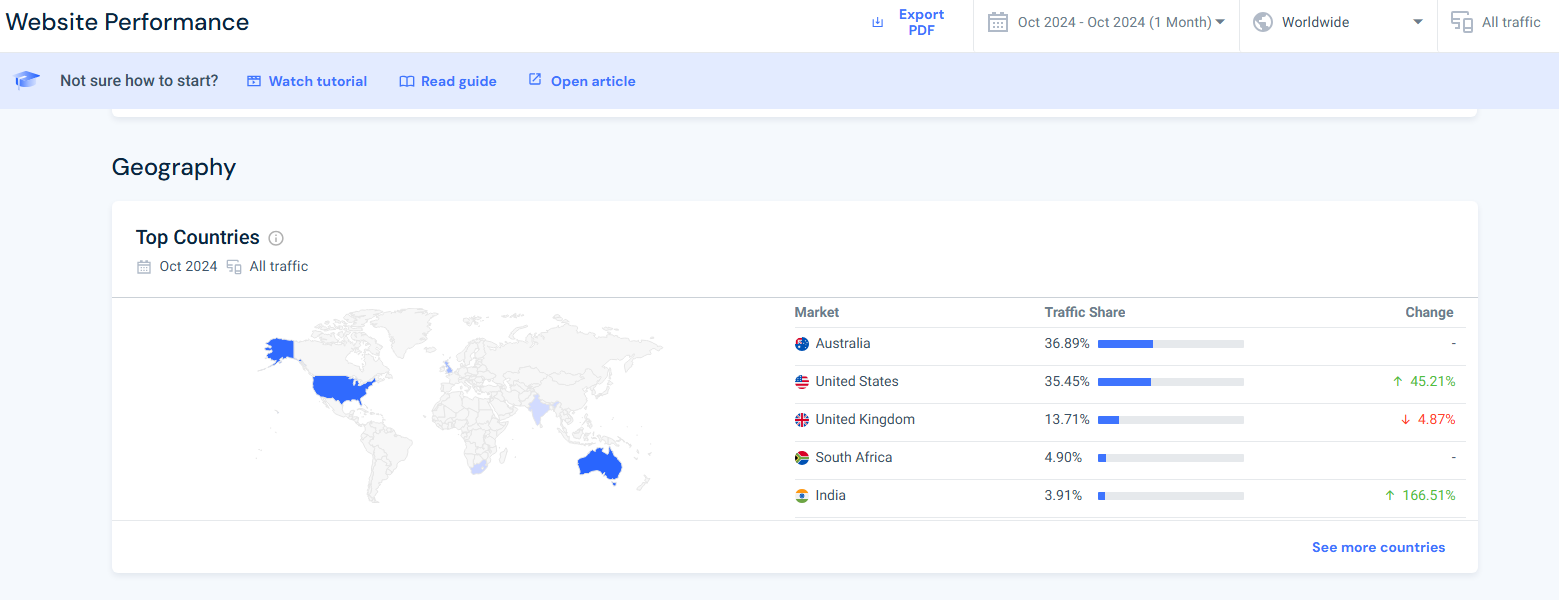
Task: Select the All traffic filter in header
Action: click(x=1497, y=22)
